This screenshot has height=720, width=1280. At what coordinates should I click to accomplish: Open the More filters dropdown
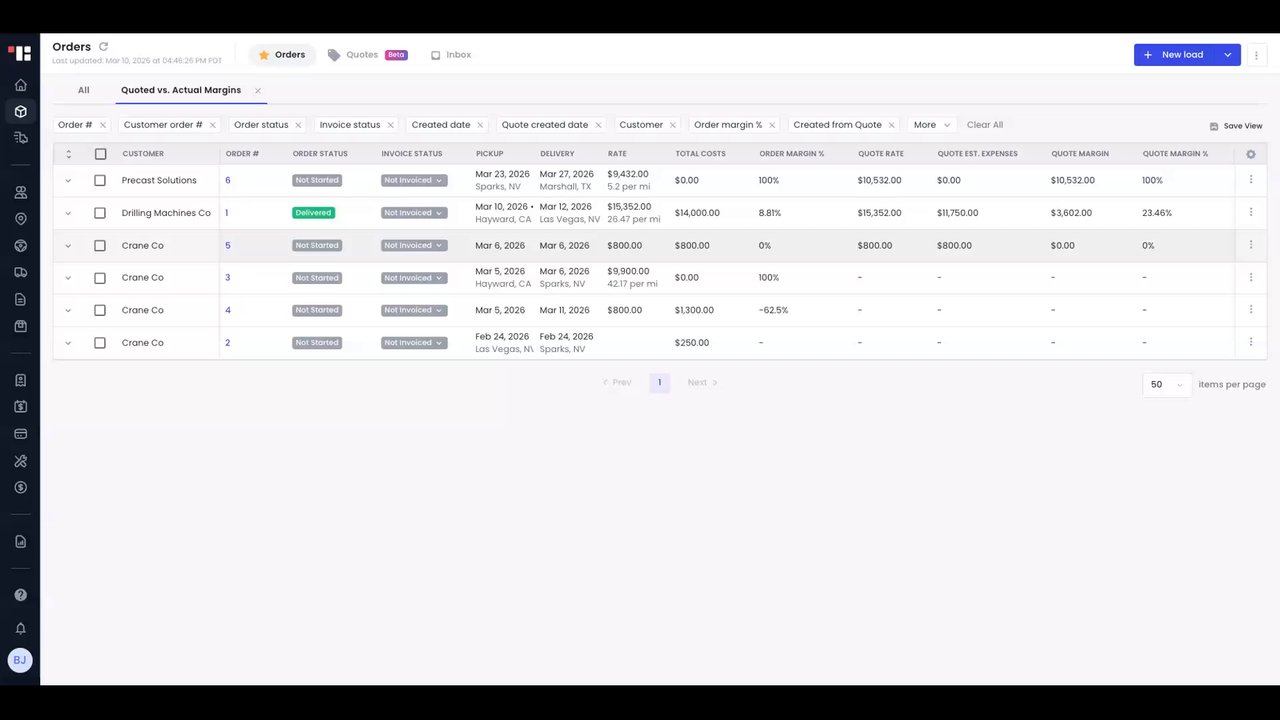tap(932, 125)
